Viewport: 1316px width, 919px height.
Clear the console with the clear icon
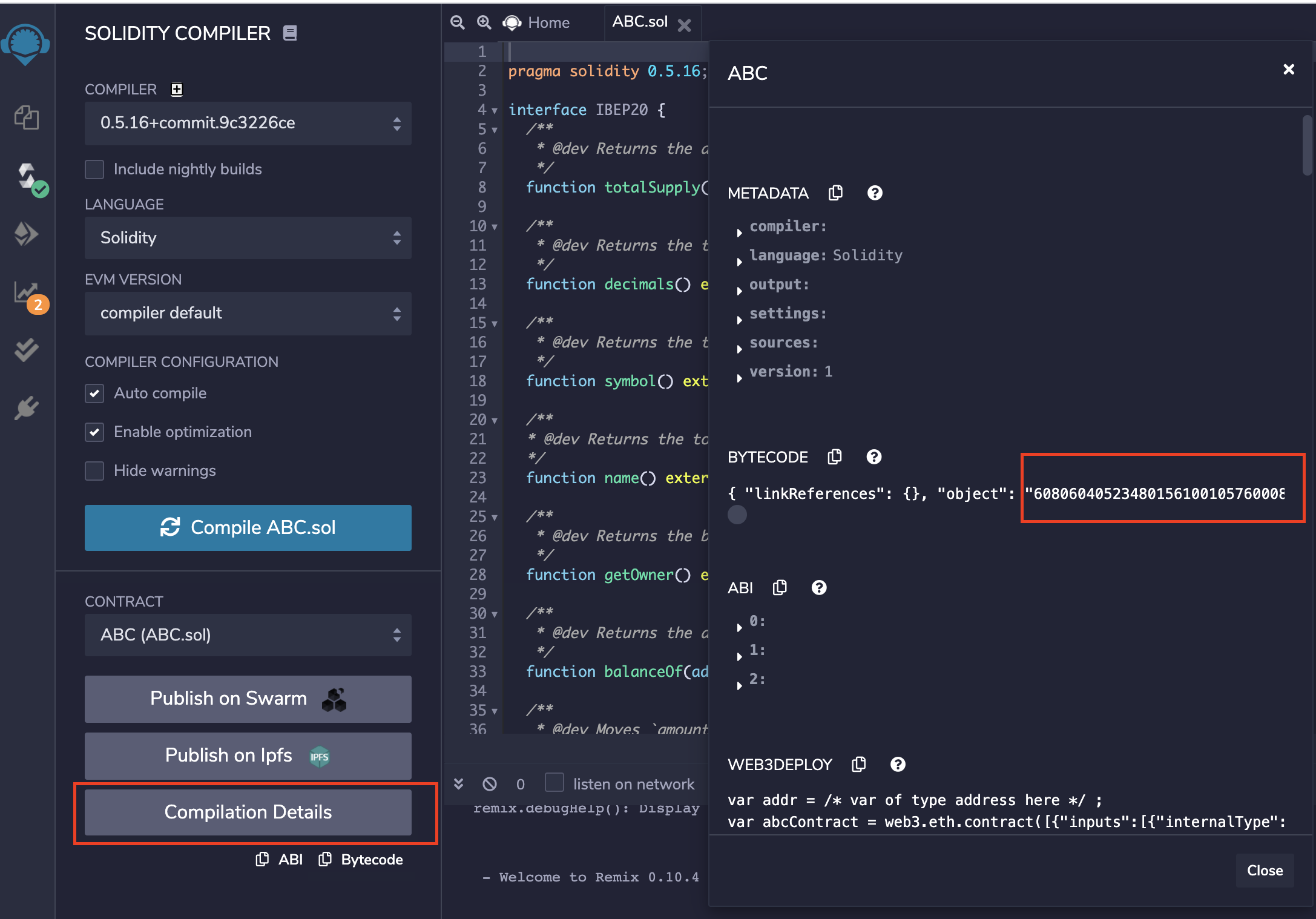[x=490, y=784]
